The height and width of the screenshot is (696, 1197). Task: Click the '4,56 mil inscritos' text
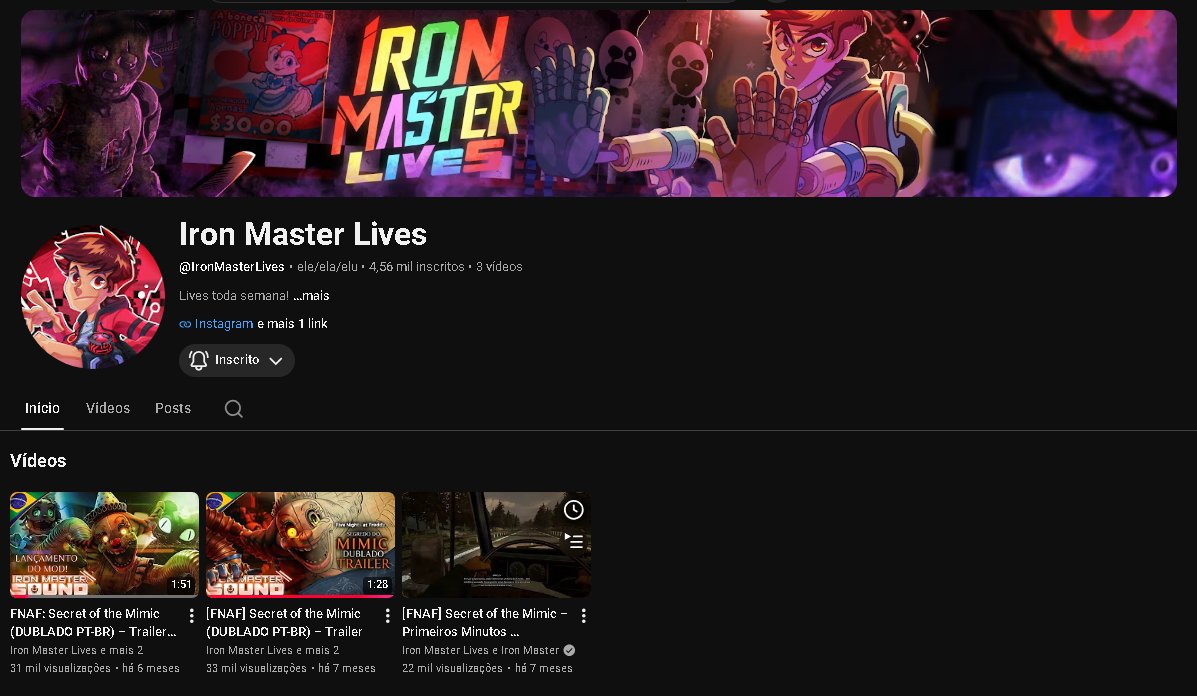click(417, 266)
